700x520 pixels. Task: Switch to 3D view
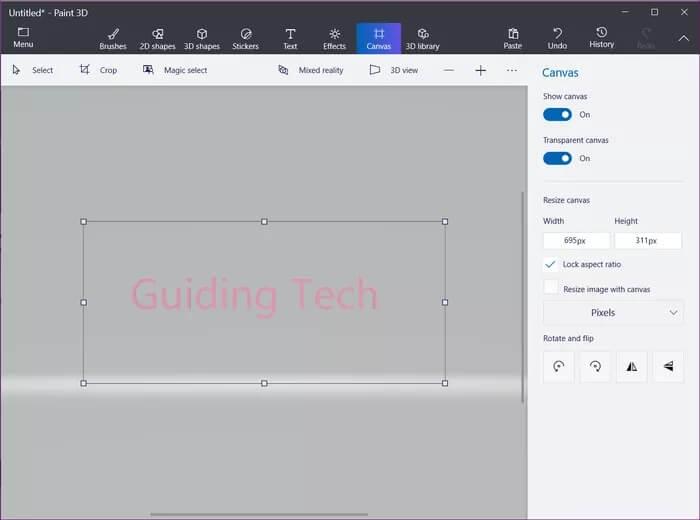coord(394,70)
